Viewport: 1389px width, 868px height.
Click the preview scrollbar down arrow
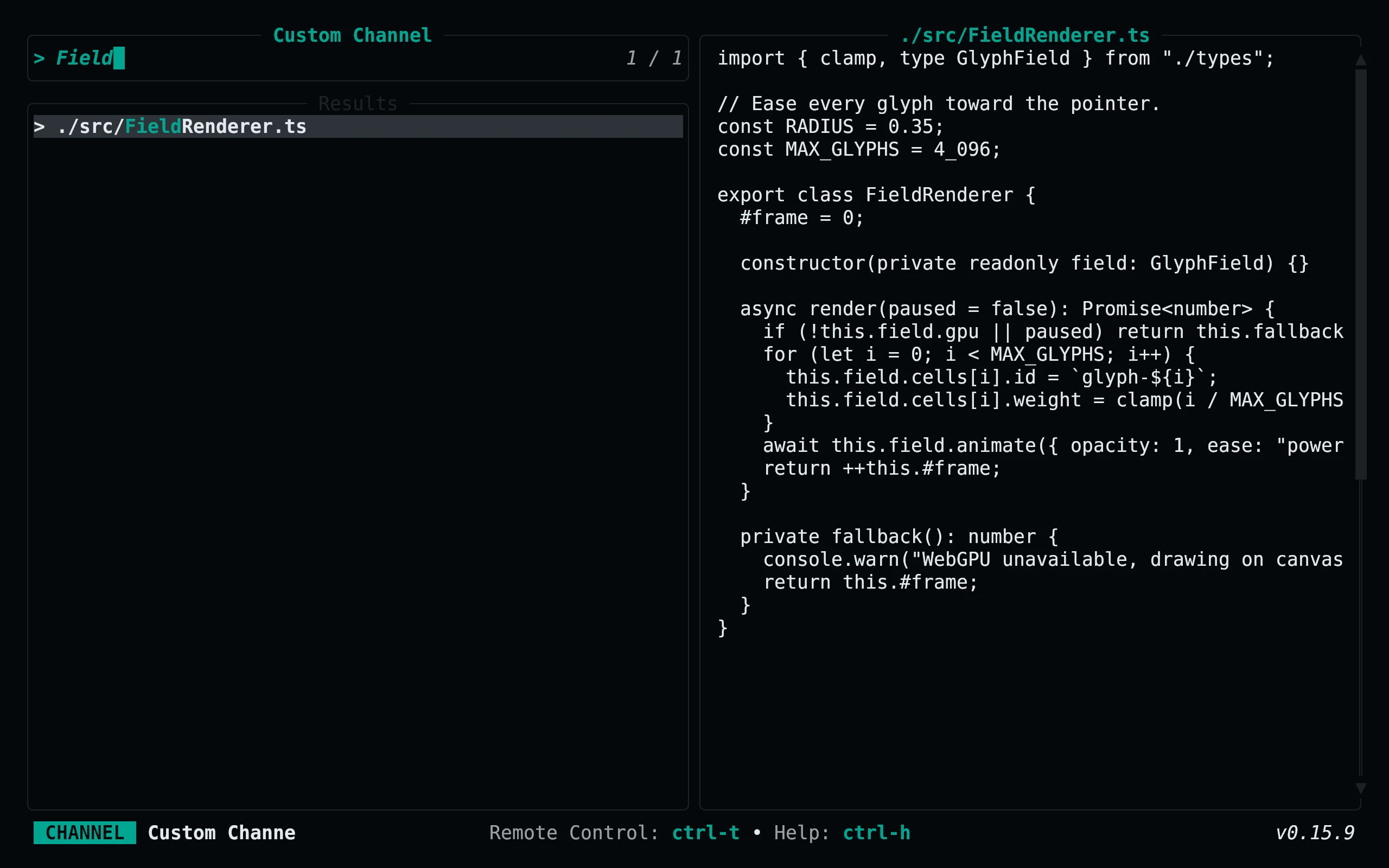(x=1360, y=788)
